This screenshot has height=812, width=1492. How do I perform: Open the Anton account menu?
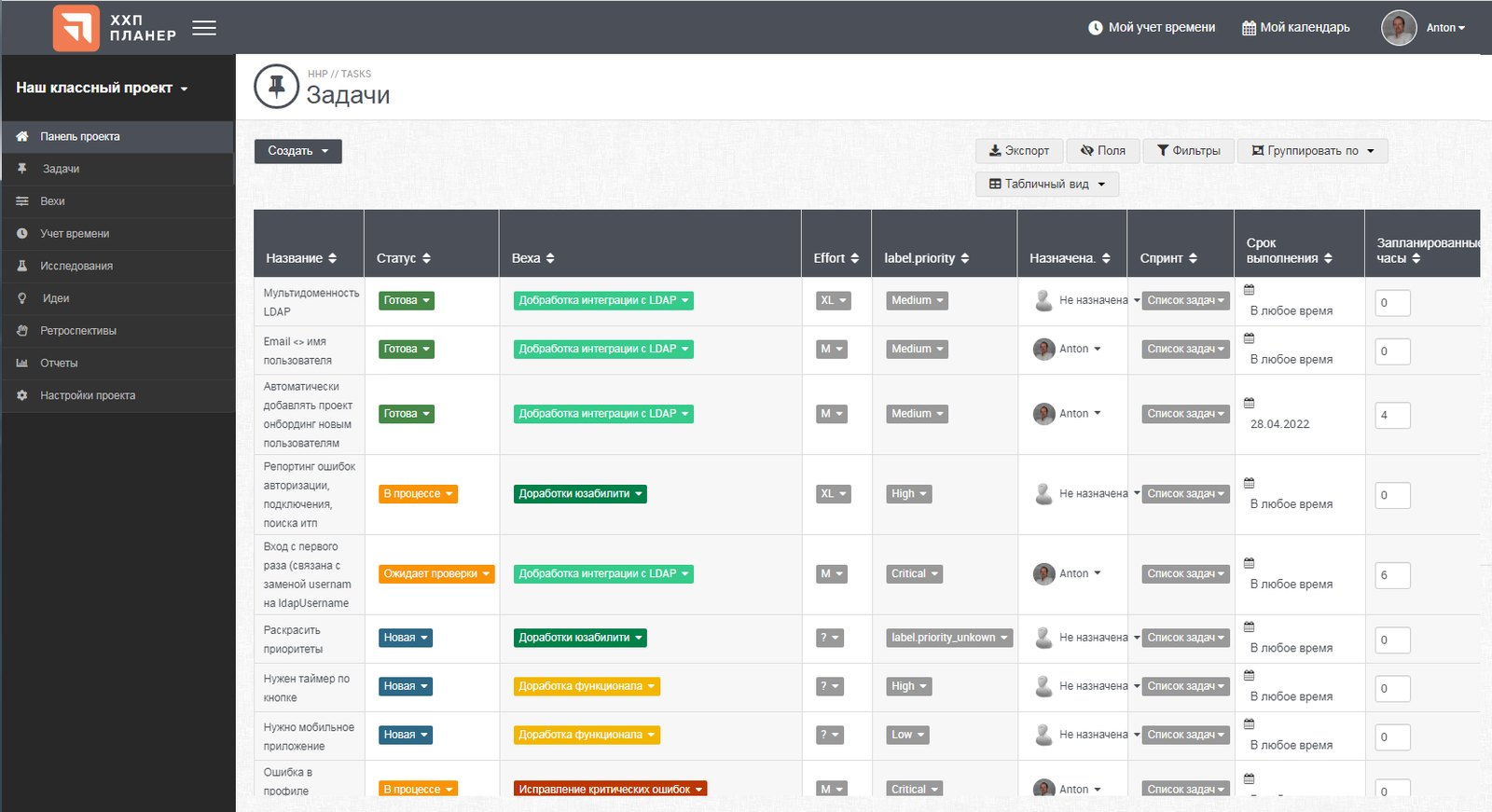[x=1445, y=28]
